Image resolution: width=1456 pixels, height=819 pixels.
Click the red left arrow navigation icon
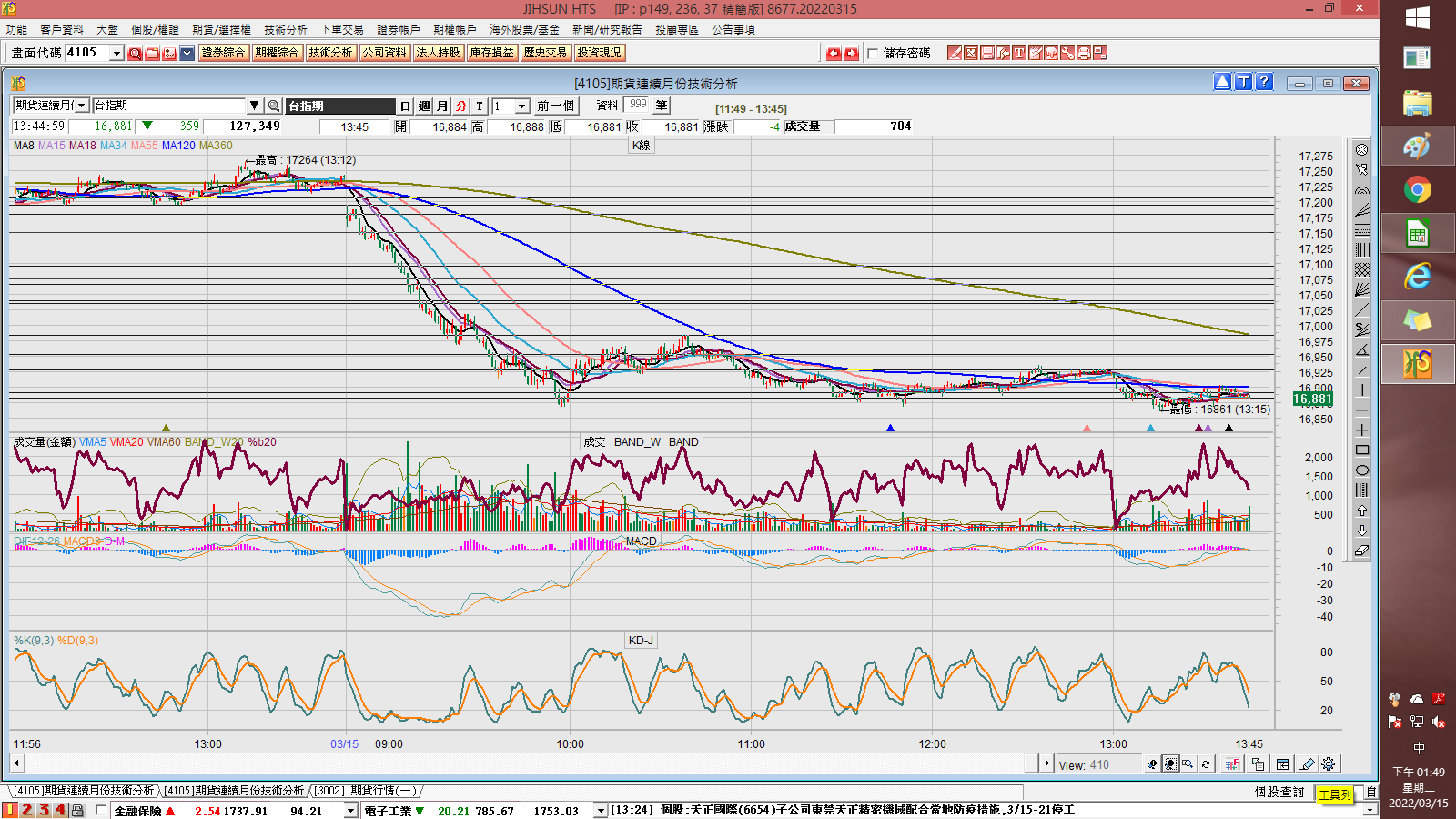(x=834, y=54)
